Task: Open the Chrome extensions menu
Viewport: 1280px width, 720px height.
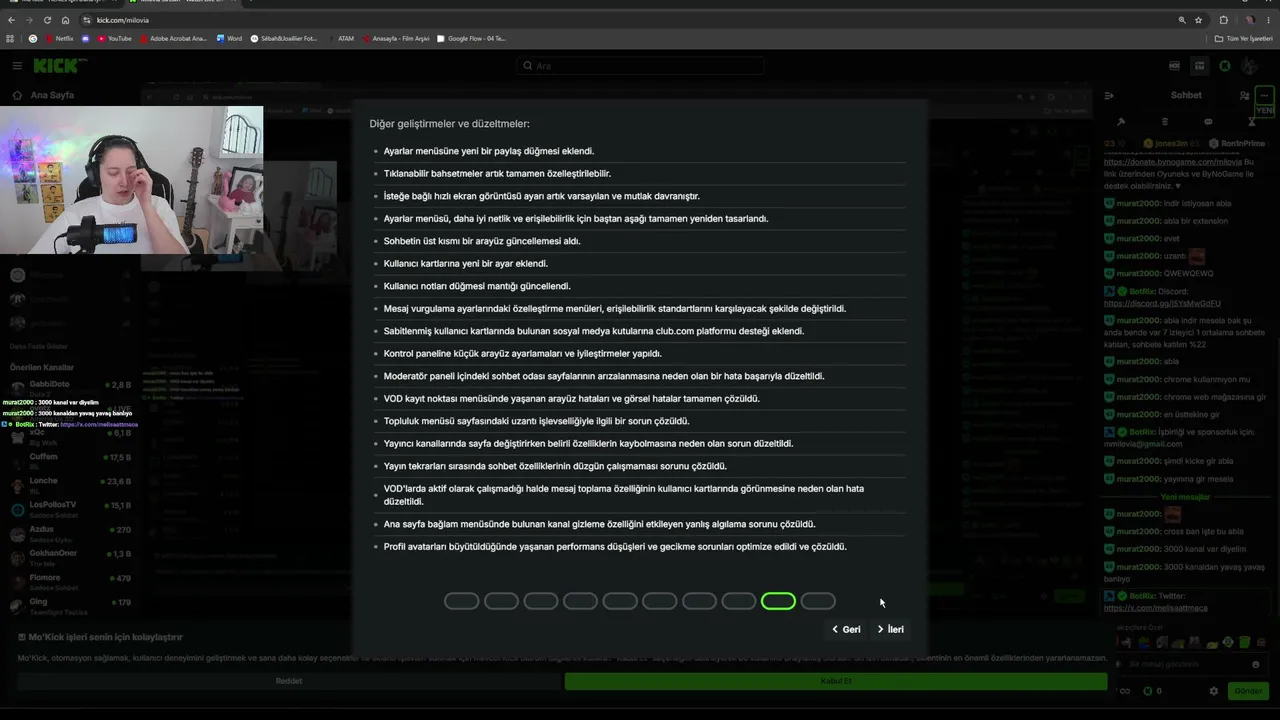Action: (1223, 20)
